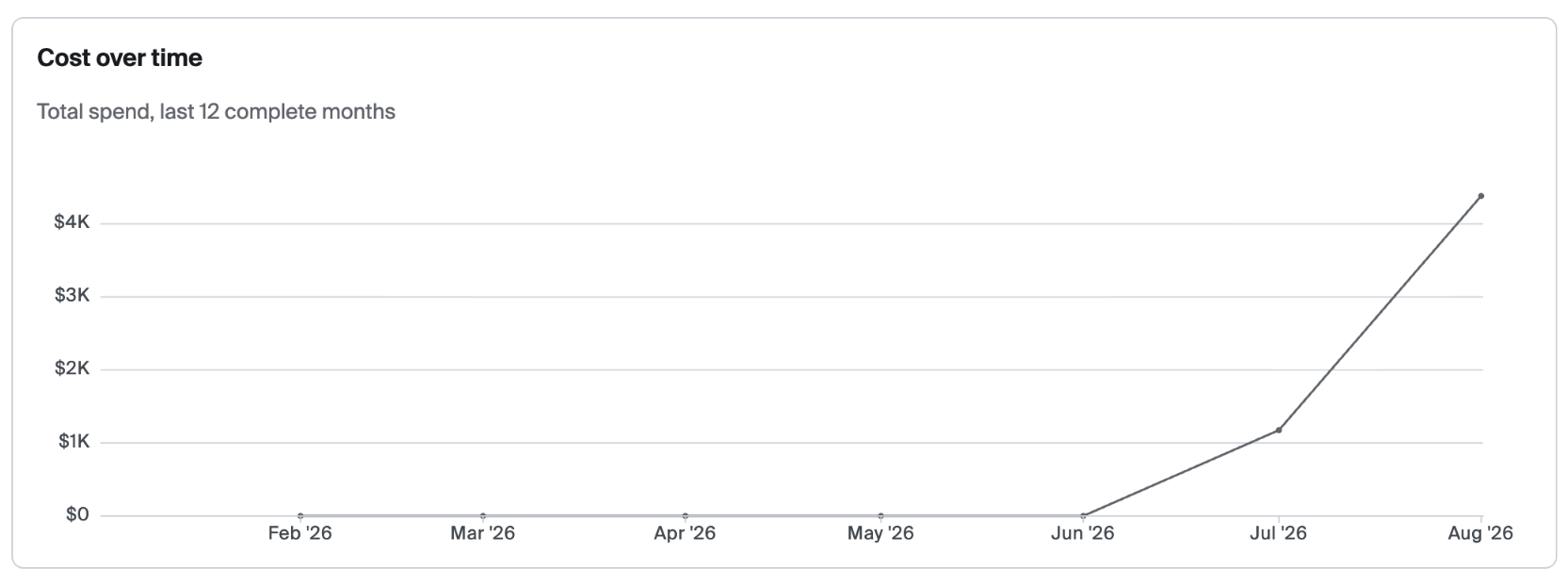This screenshot has width=1568, height=586.
Task: Click the $3K y-axis label
Action: [72, 296]
